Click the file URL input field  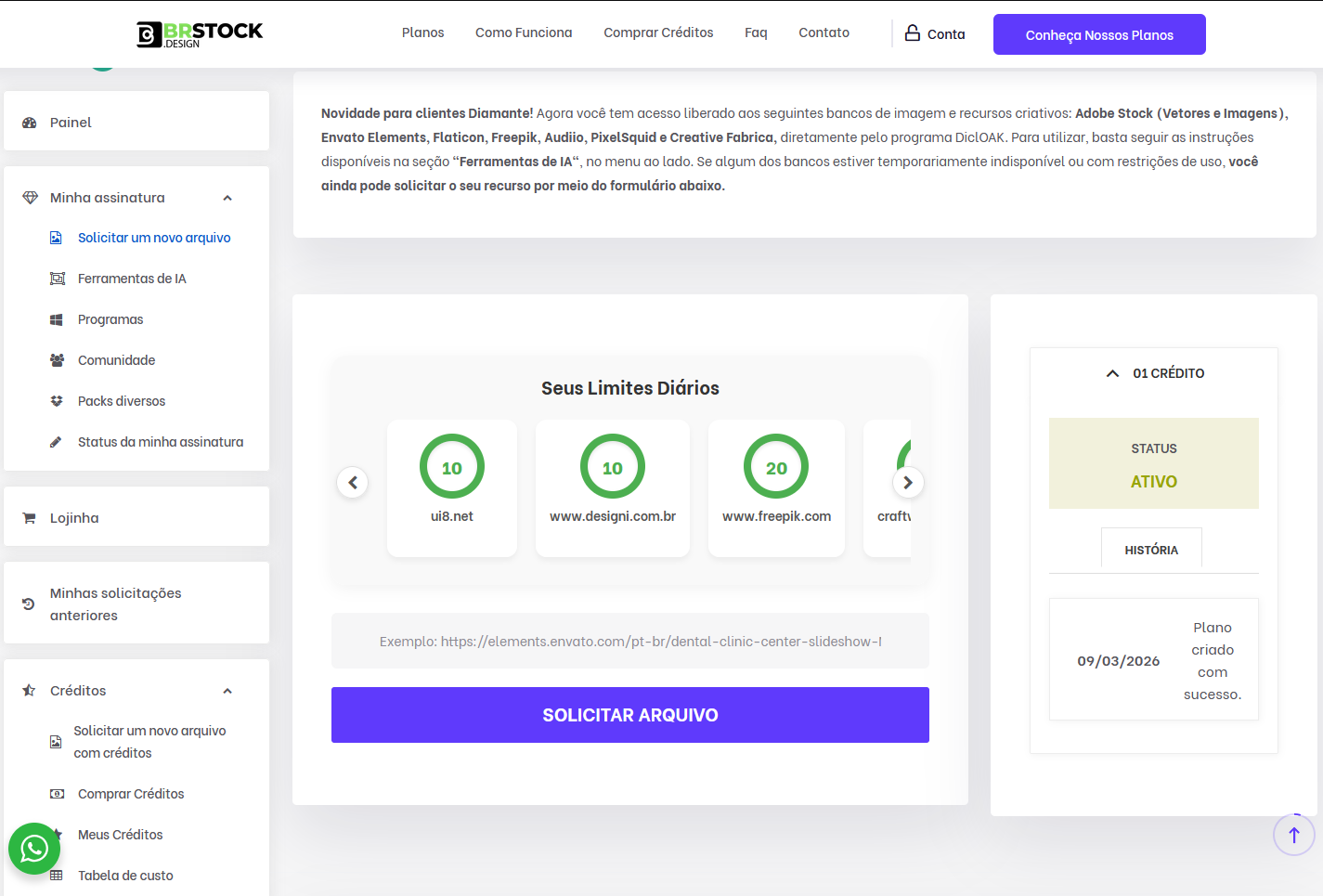pos(630,641)
